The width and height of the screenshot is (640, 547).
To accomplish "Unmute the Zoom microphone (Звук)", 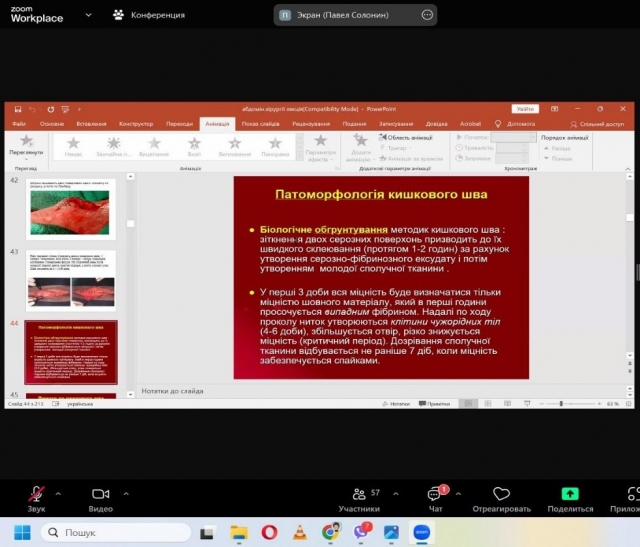I will pyautogui.click(x=36, y=494).
